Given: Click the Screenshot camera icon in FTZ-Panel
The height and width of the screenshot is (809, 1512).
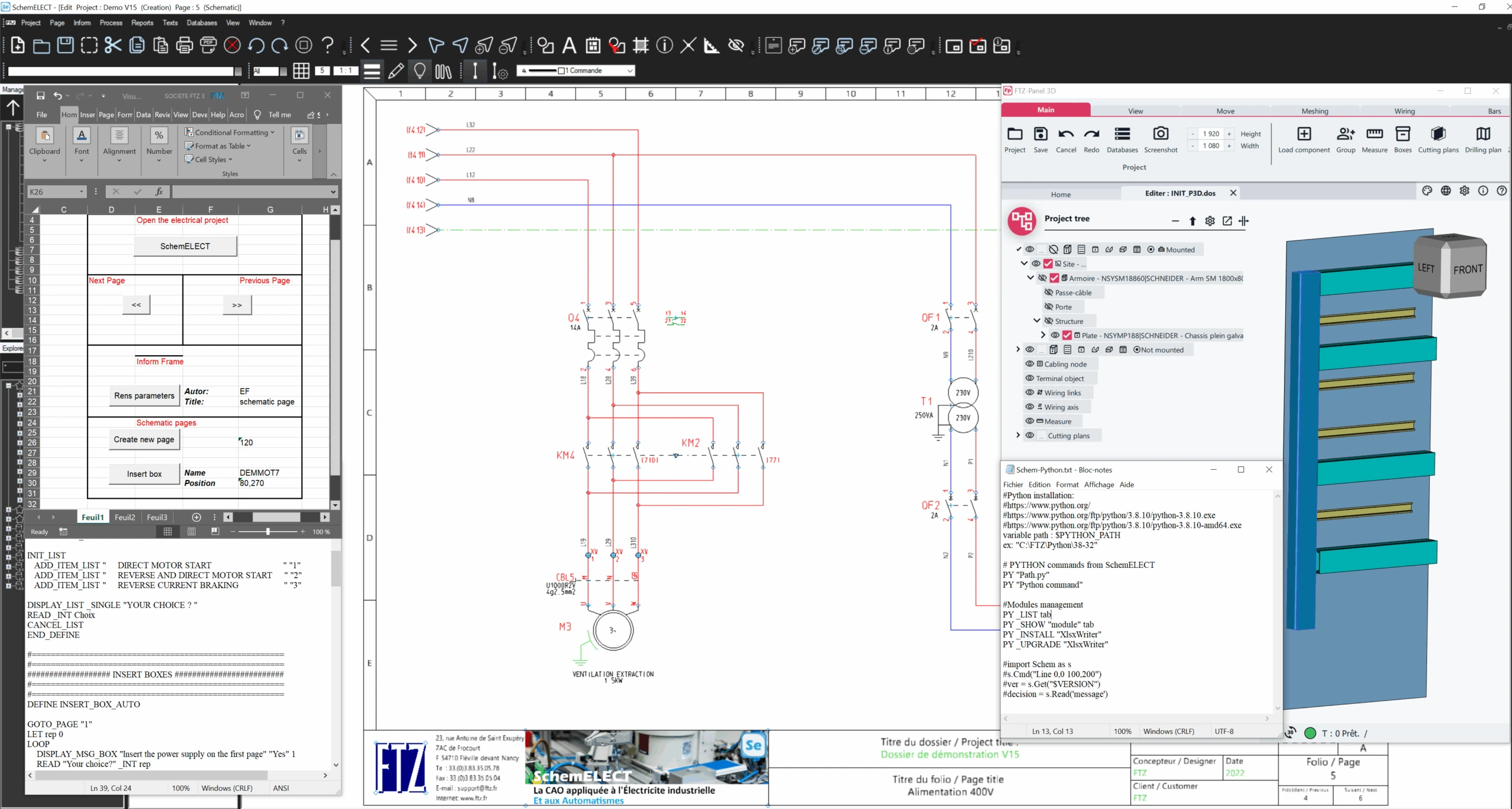Looking at the screenshot, I should click(x=1160, y=134).
